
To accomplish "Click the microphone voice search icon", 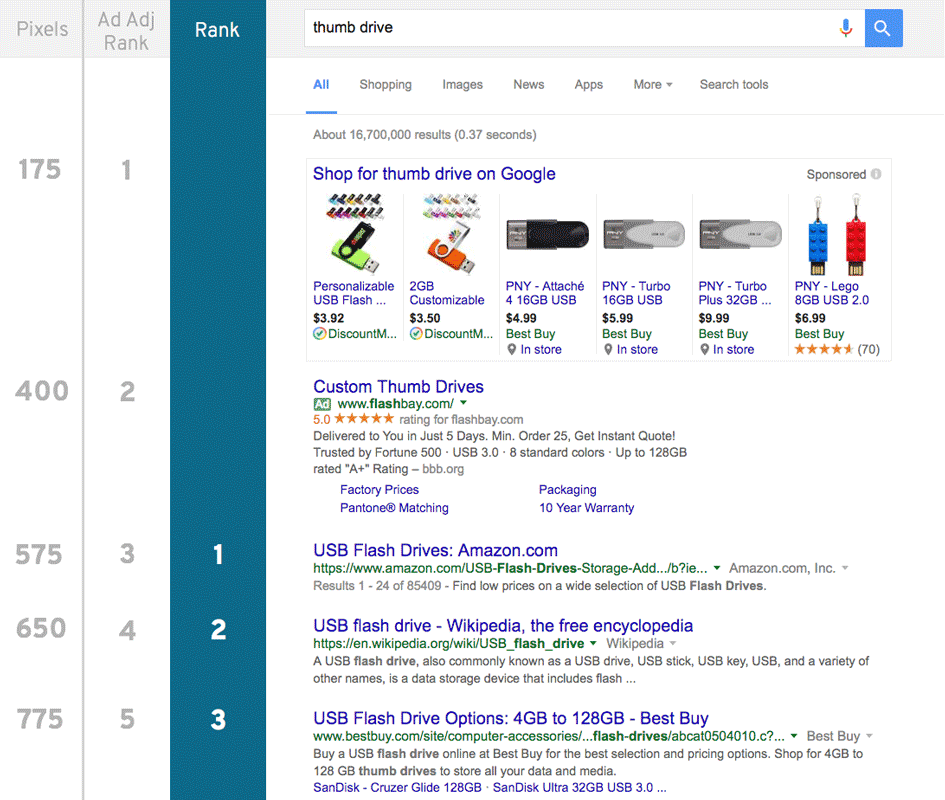I will [x=846, y=28].
